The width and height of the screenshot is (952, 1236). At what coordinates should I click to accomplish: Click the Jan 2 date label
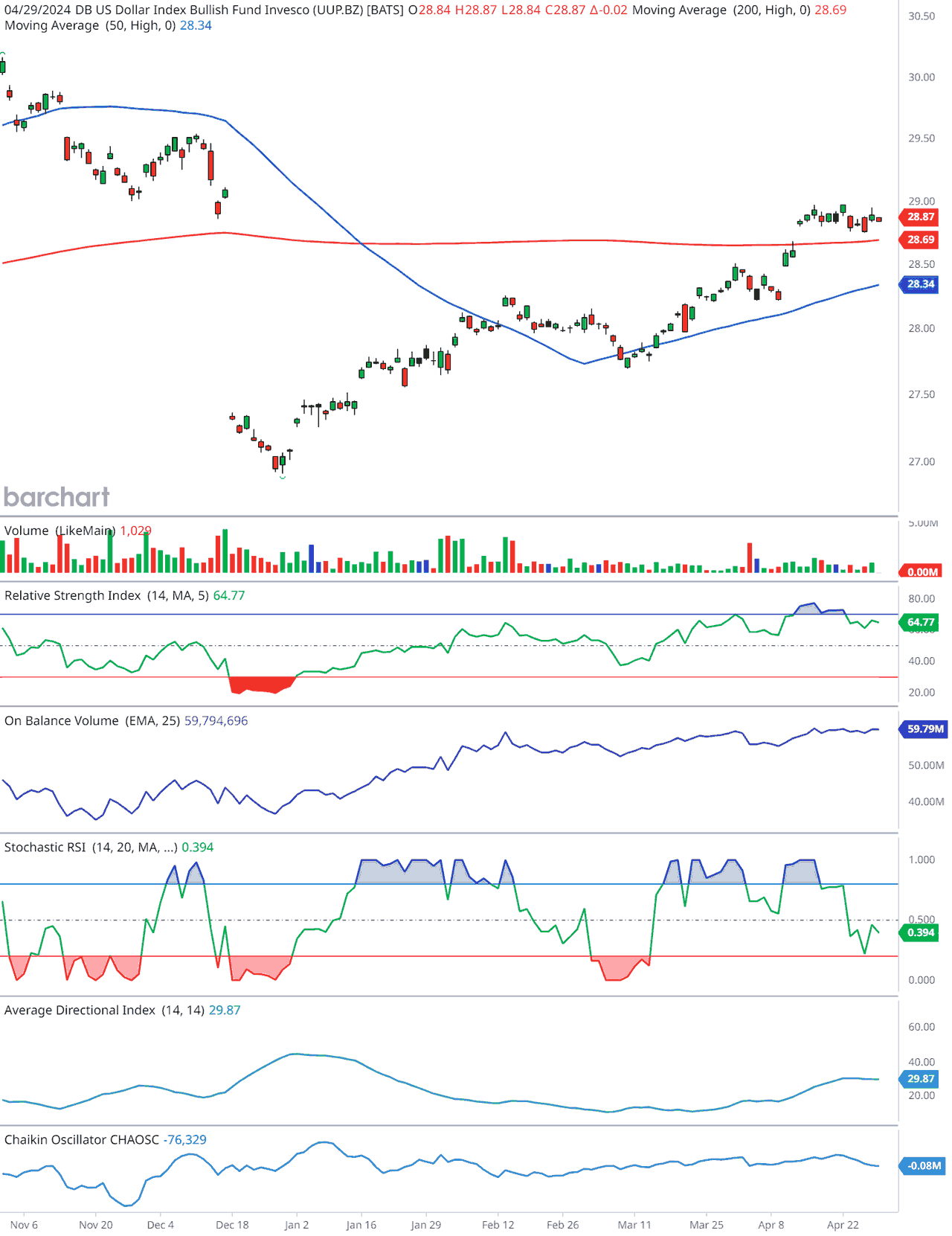(297, 1225)
